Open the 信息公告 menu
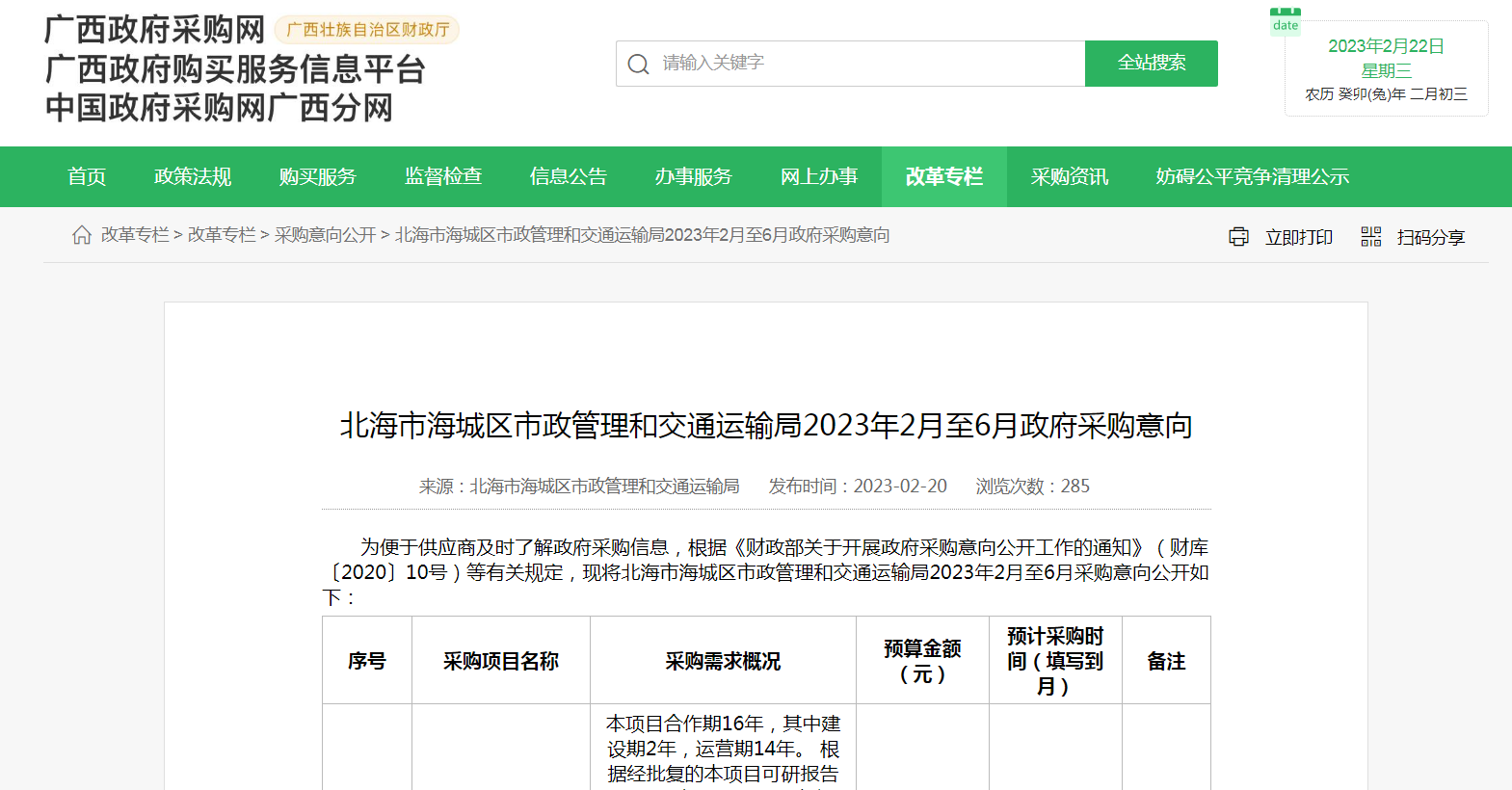1512x790 pixels. click(569, 177)
